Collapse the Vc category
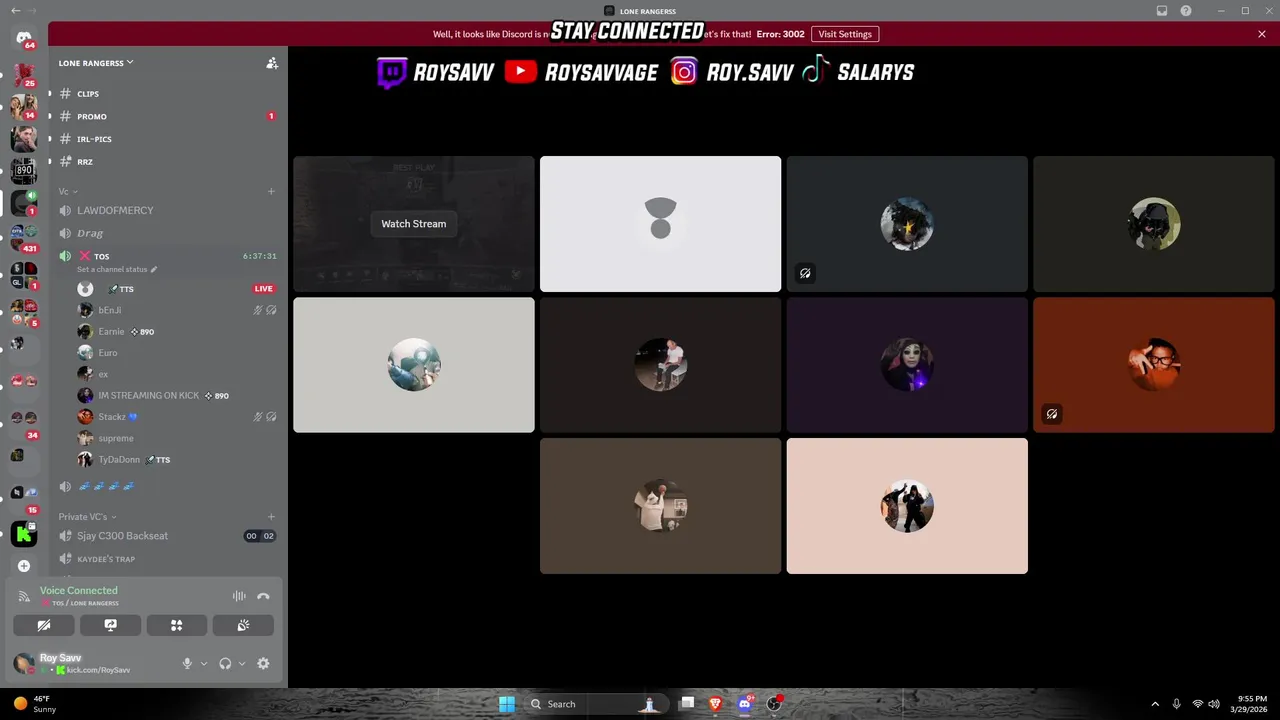 tap(68, 191)
